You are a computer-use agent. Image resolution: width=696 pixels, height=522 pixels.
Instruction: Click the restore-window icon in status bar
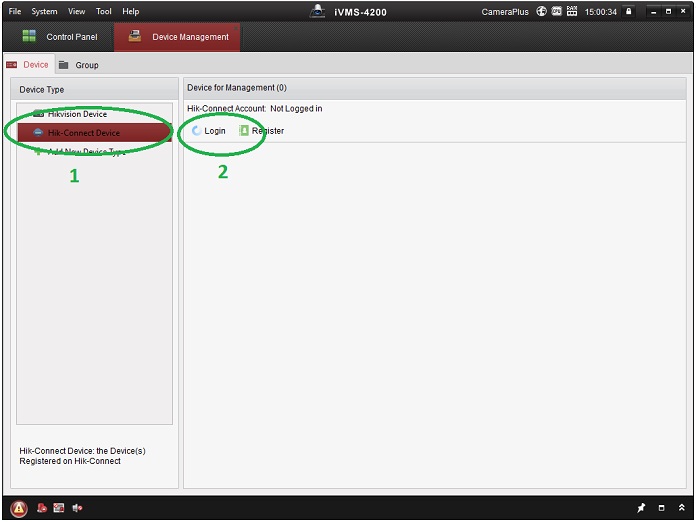(661, 508)
